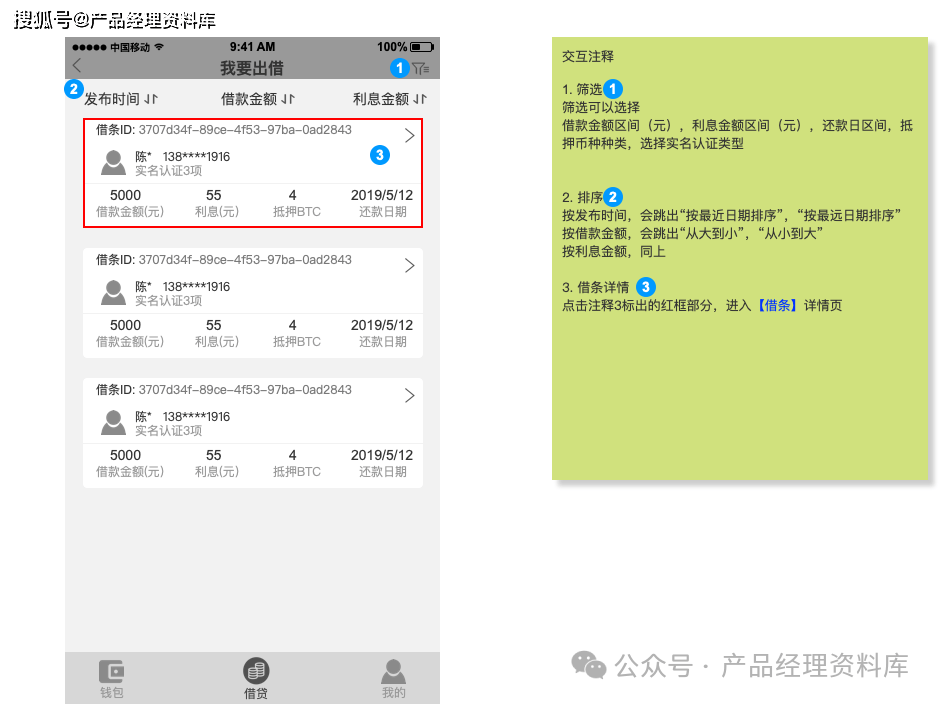
Task: Tap 2019/5/12 date in third card
Action: point(382,455)
